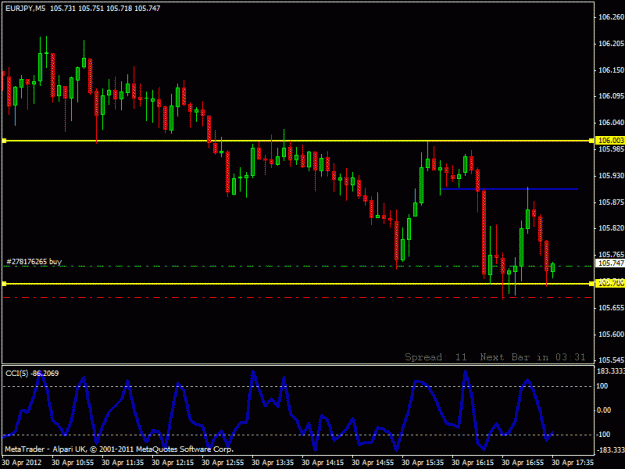Click the 105.820 price scale value
Screen dimensions: 625x469
(x=611, y=228)
